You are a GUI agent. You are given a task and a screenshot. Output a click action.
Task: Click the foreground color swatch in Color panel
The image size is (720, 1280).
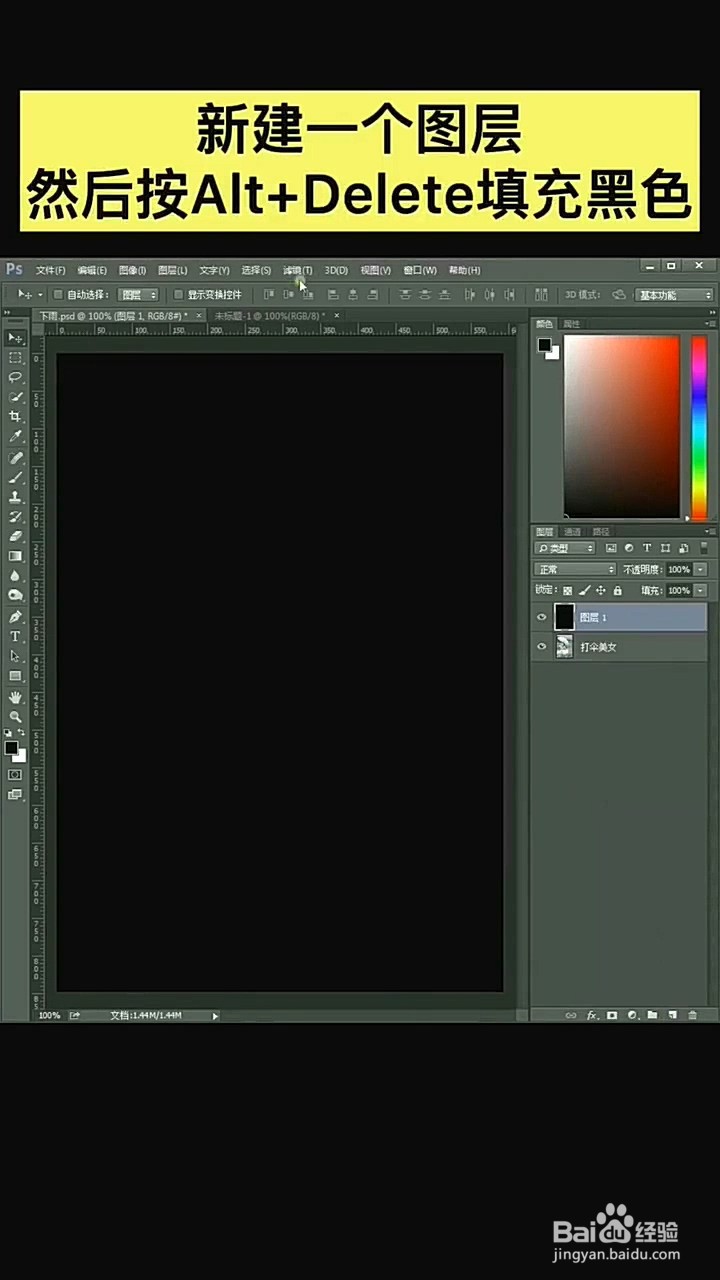[544, 345]
